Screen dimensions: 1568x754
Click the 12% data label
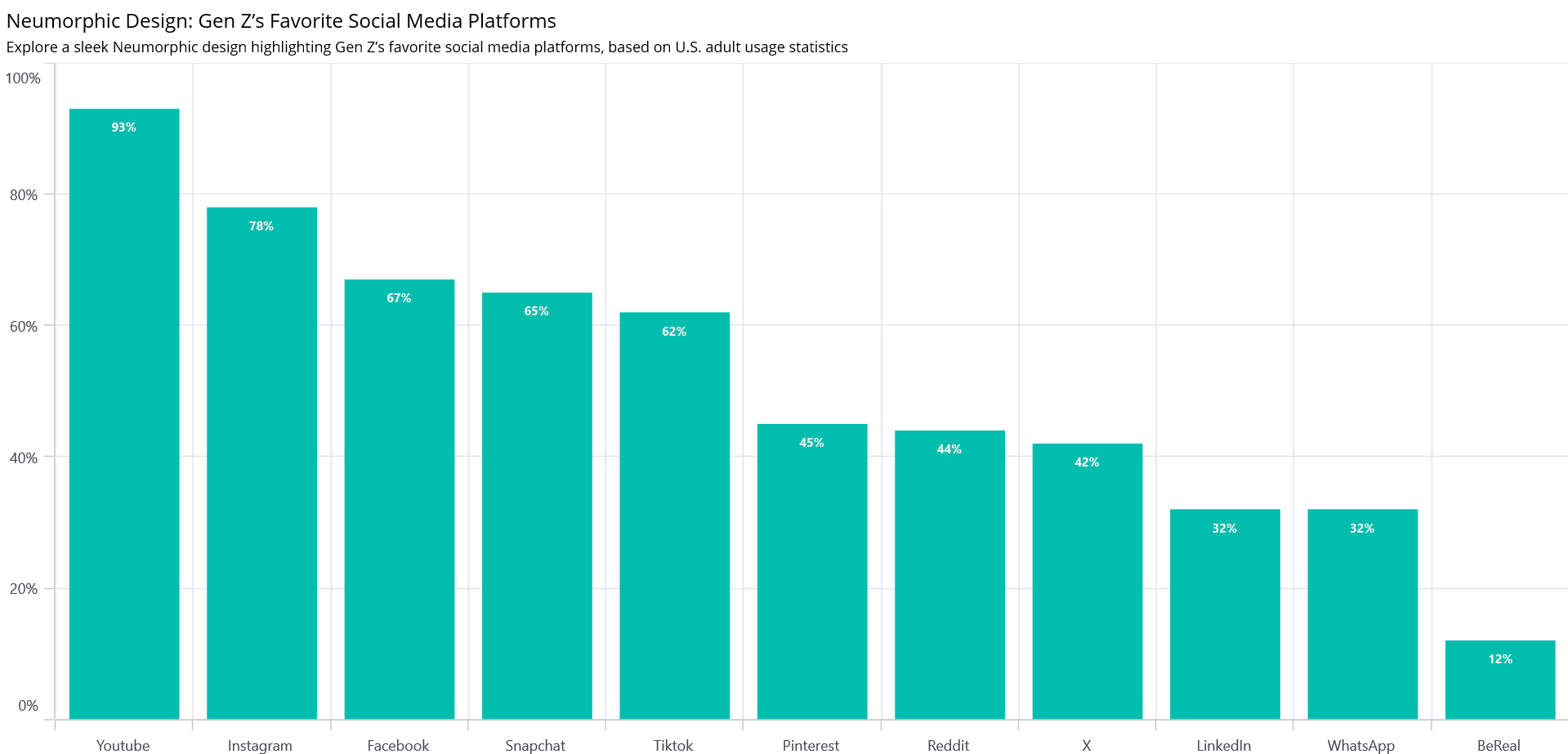click(x=1500, y=659)
